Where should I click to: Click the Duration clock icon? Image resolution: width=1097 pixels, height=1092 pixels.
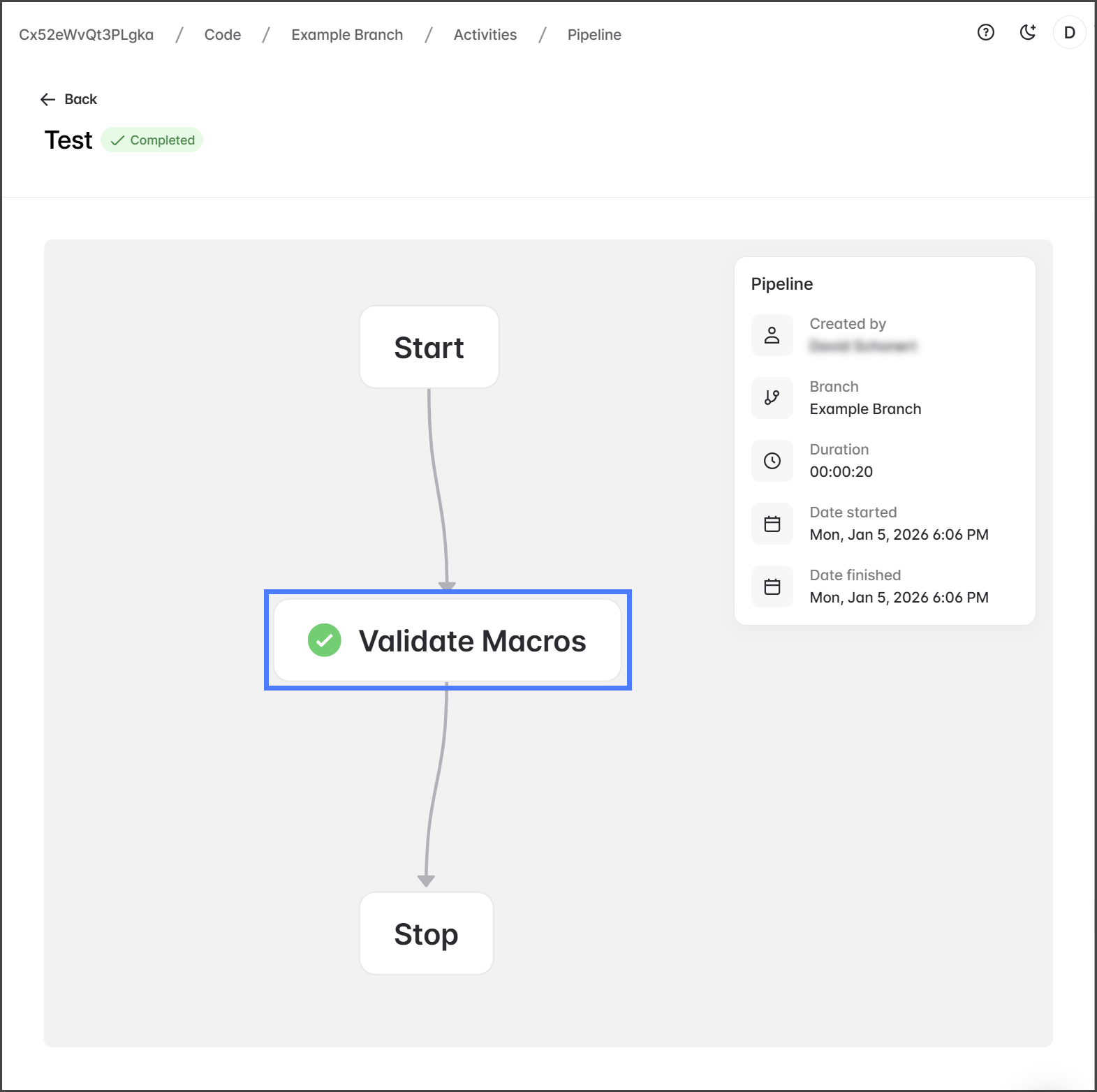(x=772, y=461)
